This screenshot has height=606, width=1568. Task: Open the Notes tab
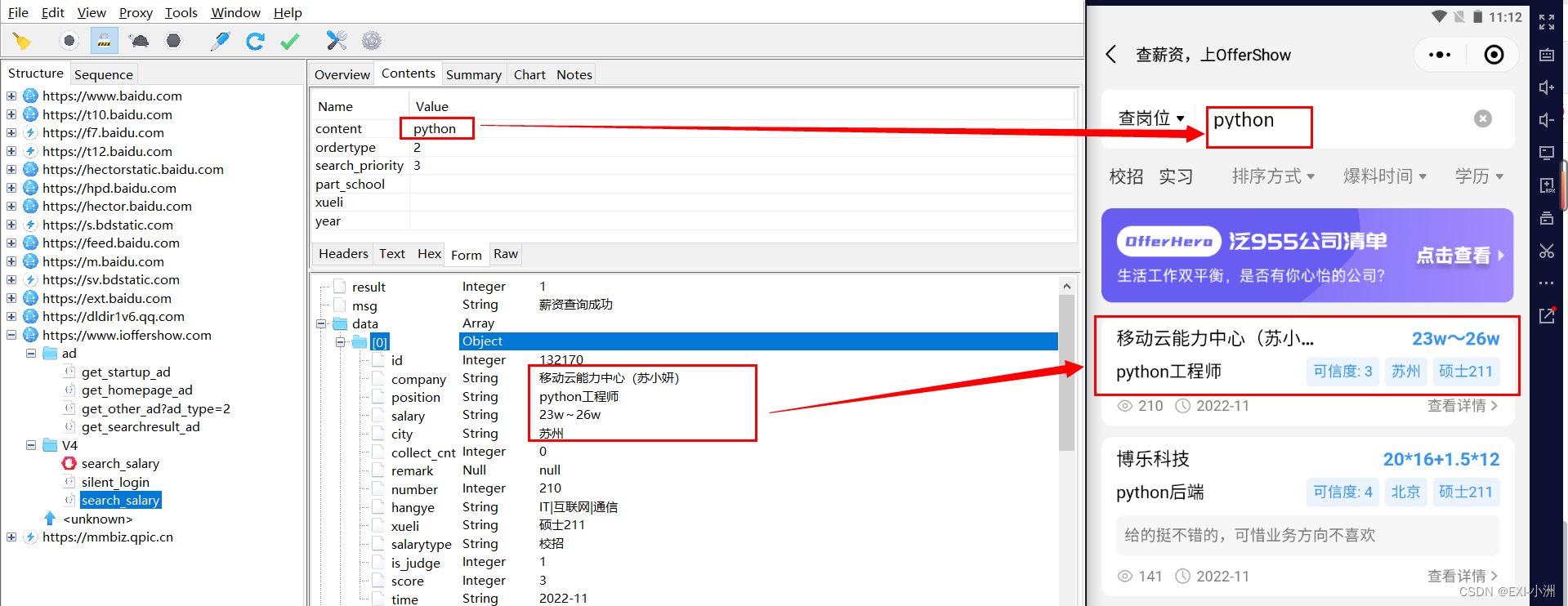point(574,74)
